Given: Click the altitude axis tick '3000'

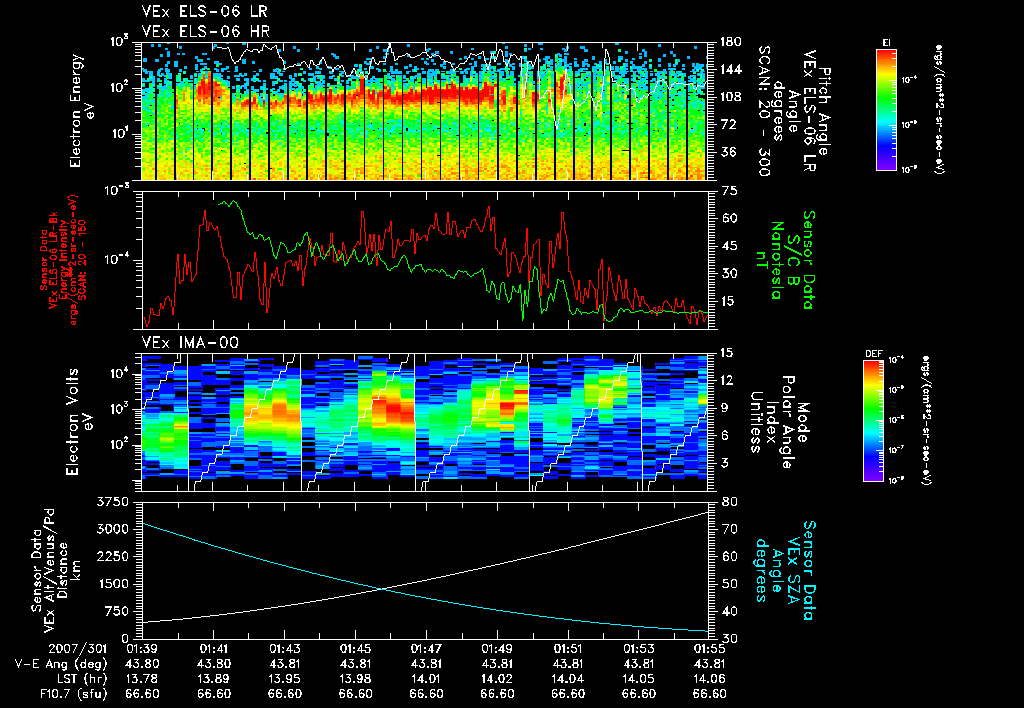Looking at the screenshot, I should point(112,529).
